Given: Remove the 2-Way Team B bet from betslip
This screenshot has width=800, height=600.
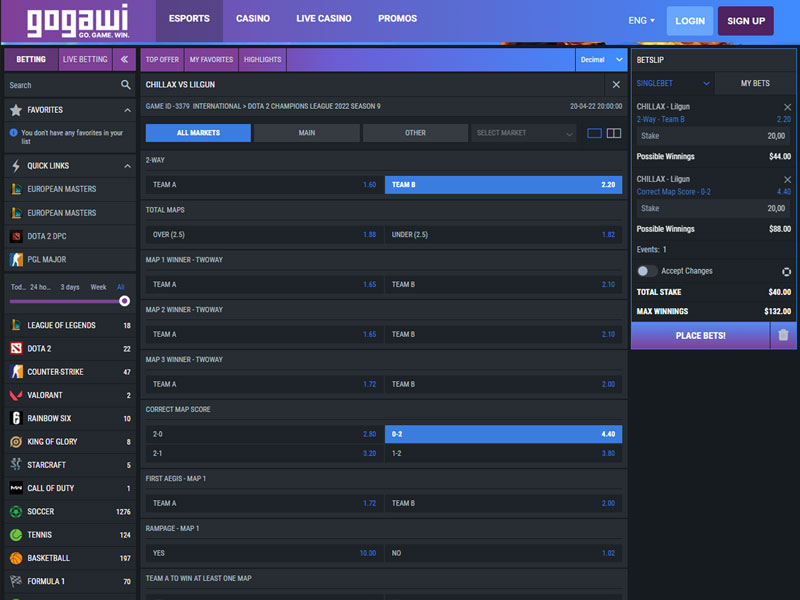Looking at the screenshot, I should pyautogui.click(x=787, y=107).
